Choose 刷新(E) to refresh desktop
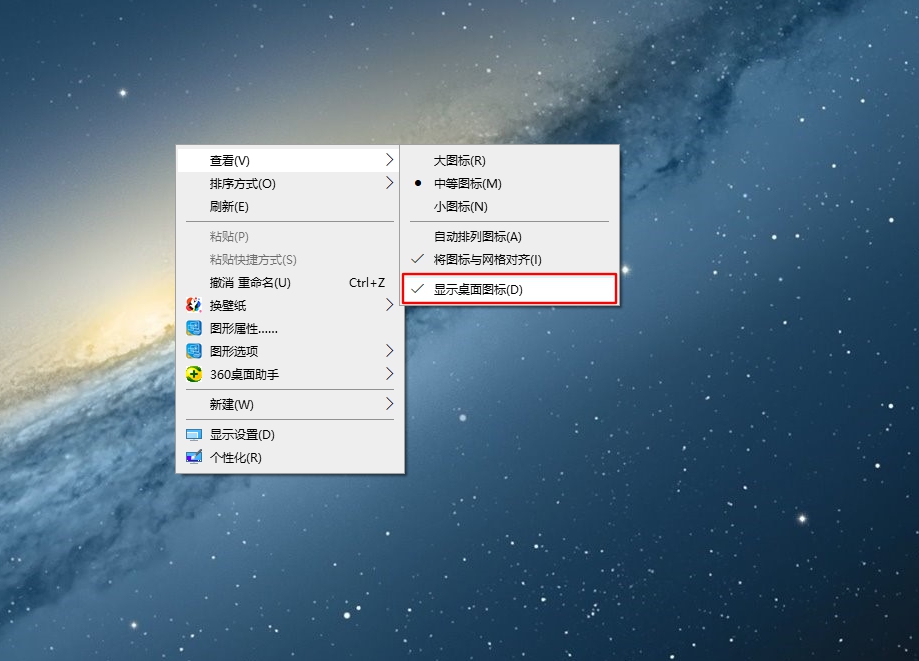919x661 pixels. pos(288,206)
